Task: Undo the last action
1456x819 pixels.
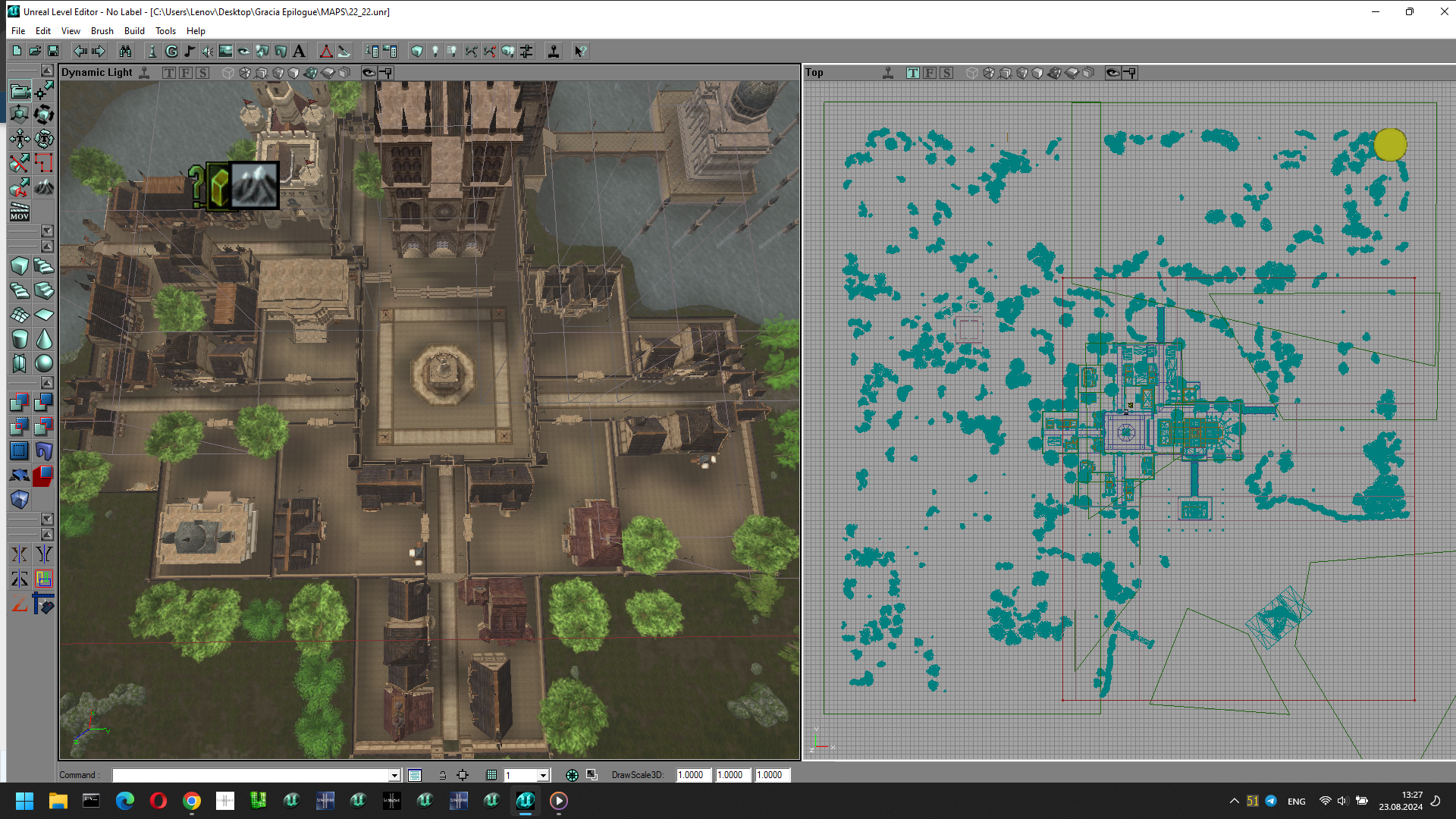Action: pyautogui.click(x=80, y=51)
